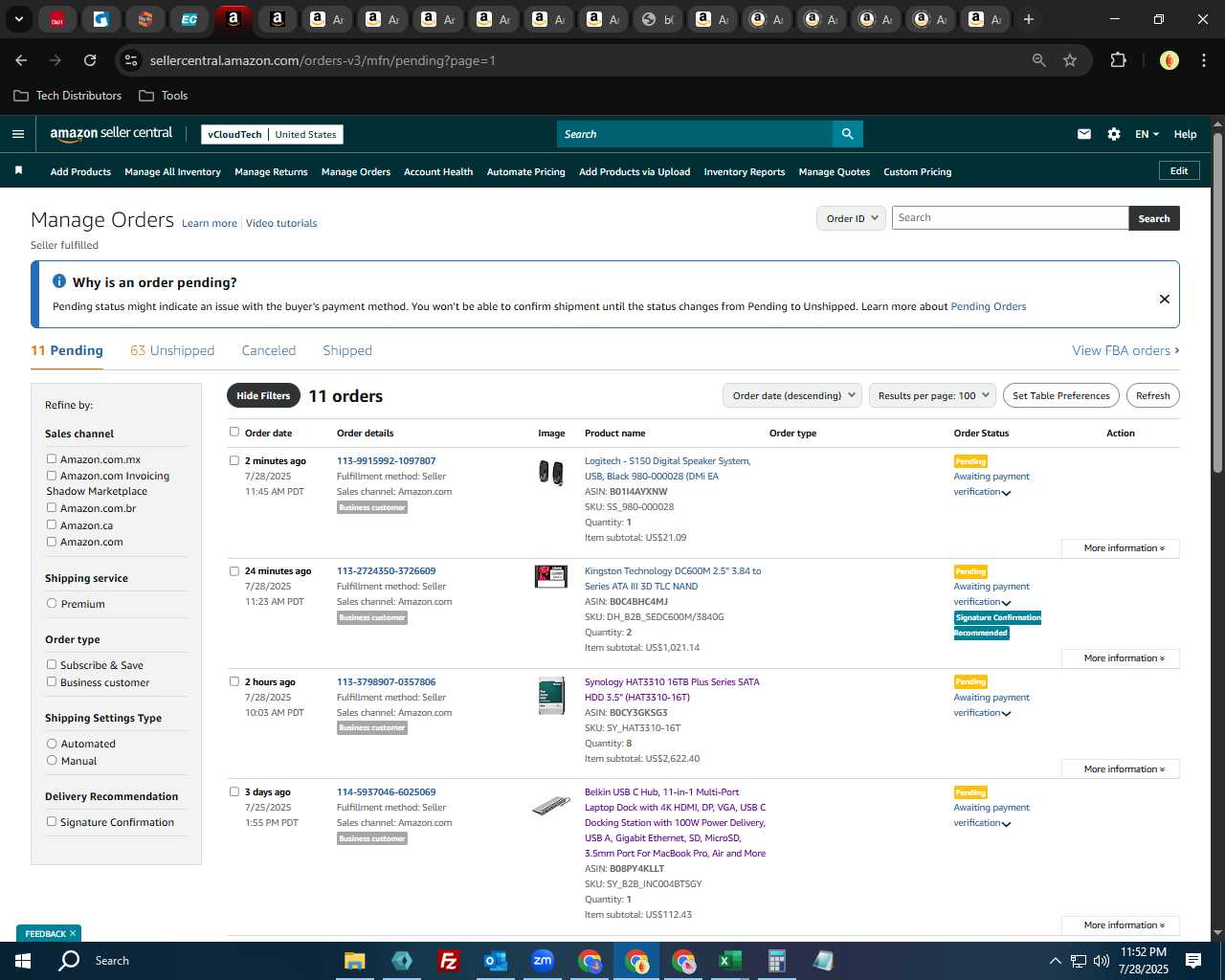The image size is (1225, 980).
Task: Check the Amazon.com.mx sales channel filter
Action: 52,459
